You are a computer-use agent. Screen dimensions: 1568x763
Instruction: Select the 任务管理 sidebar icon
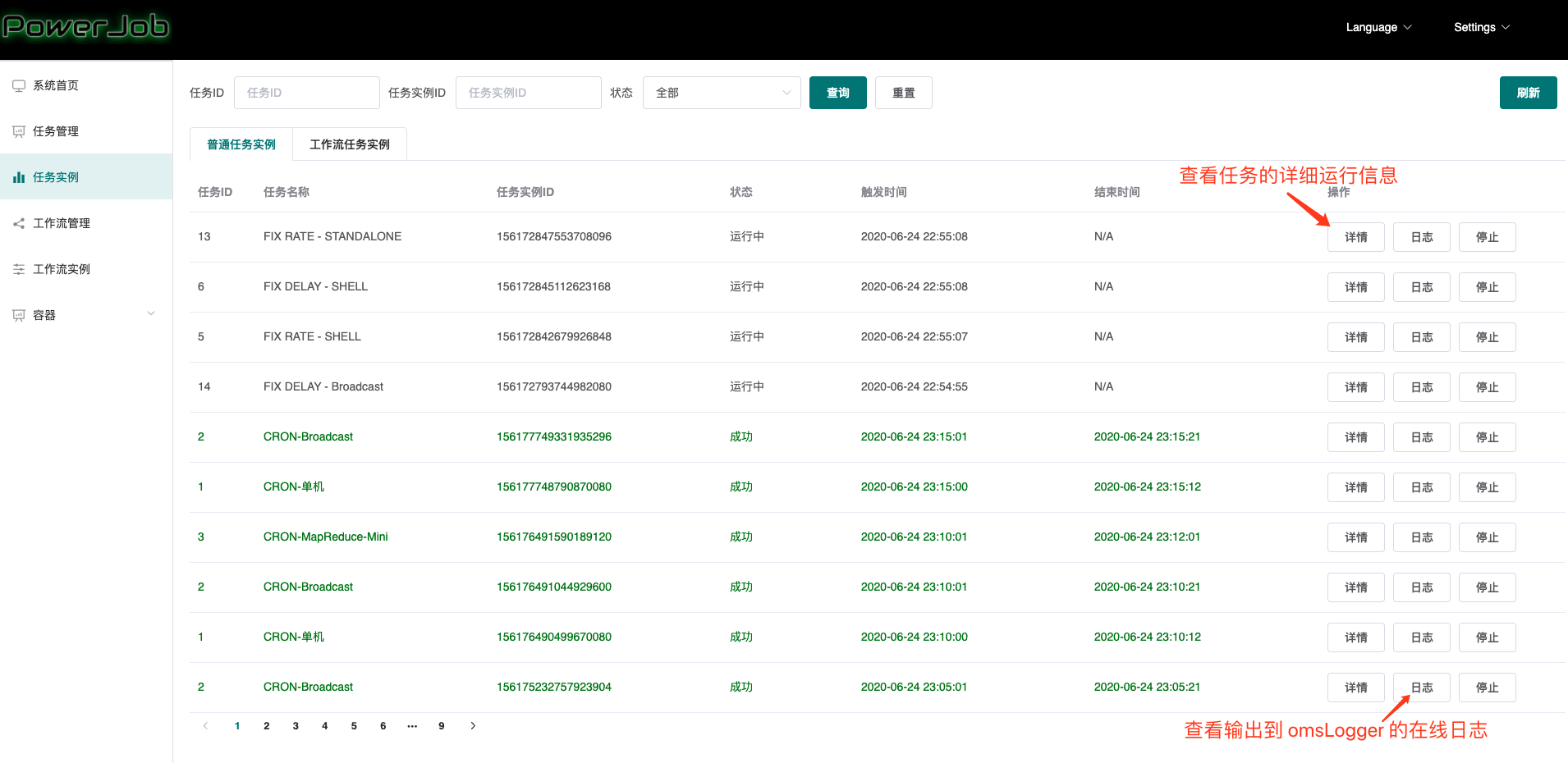19,130
